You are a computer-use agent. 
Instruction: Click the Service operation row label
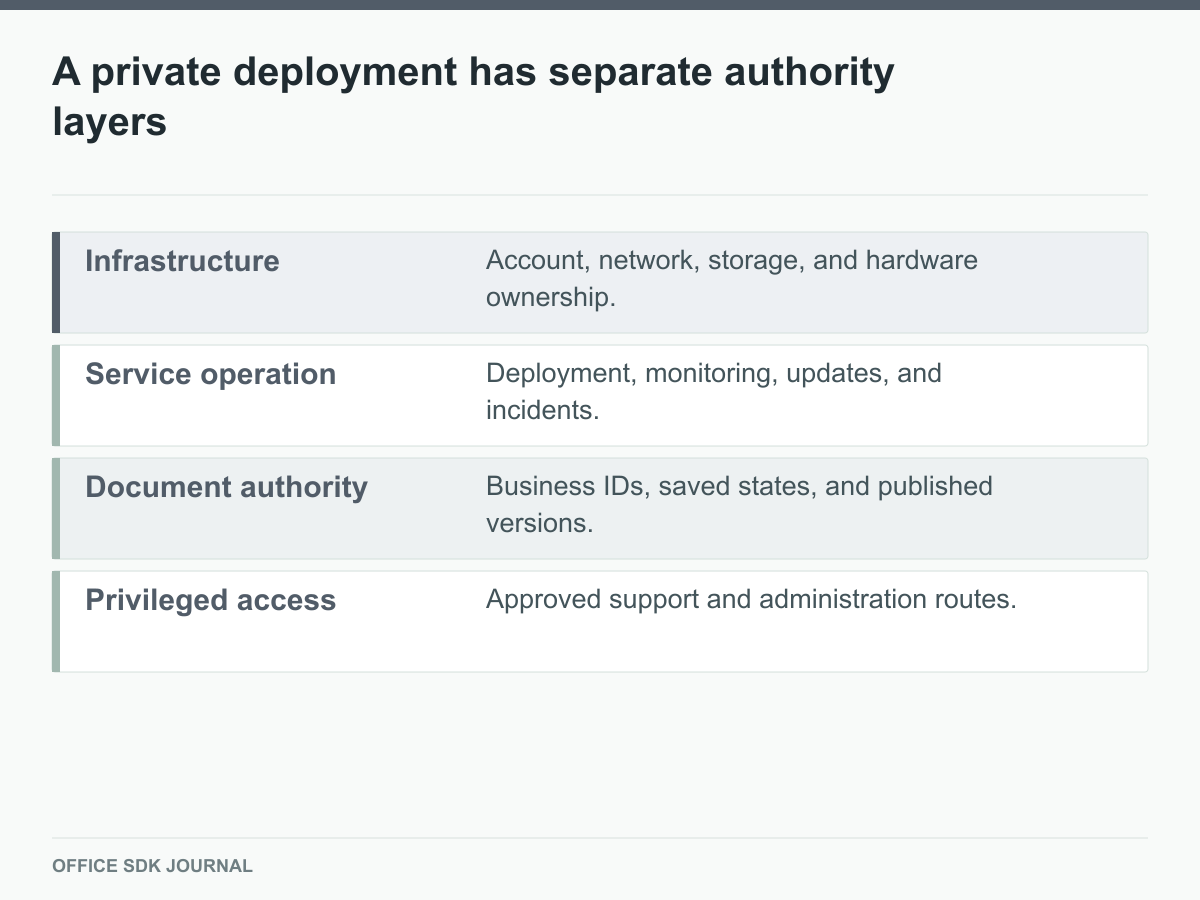coord(210,374)
